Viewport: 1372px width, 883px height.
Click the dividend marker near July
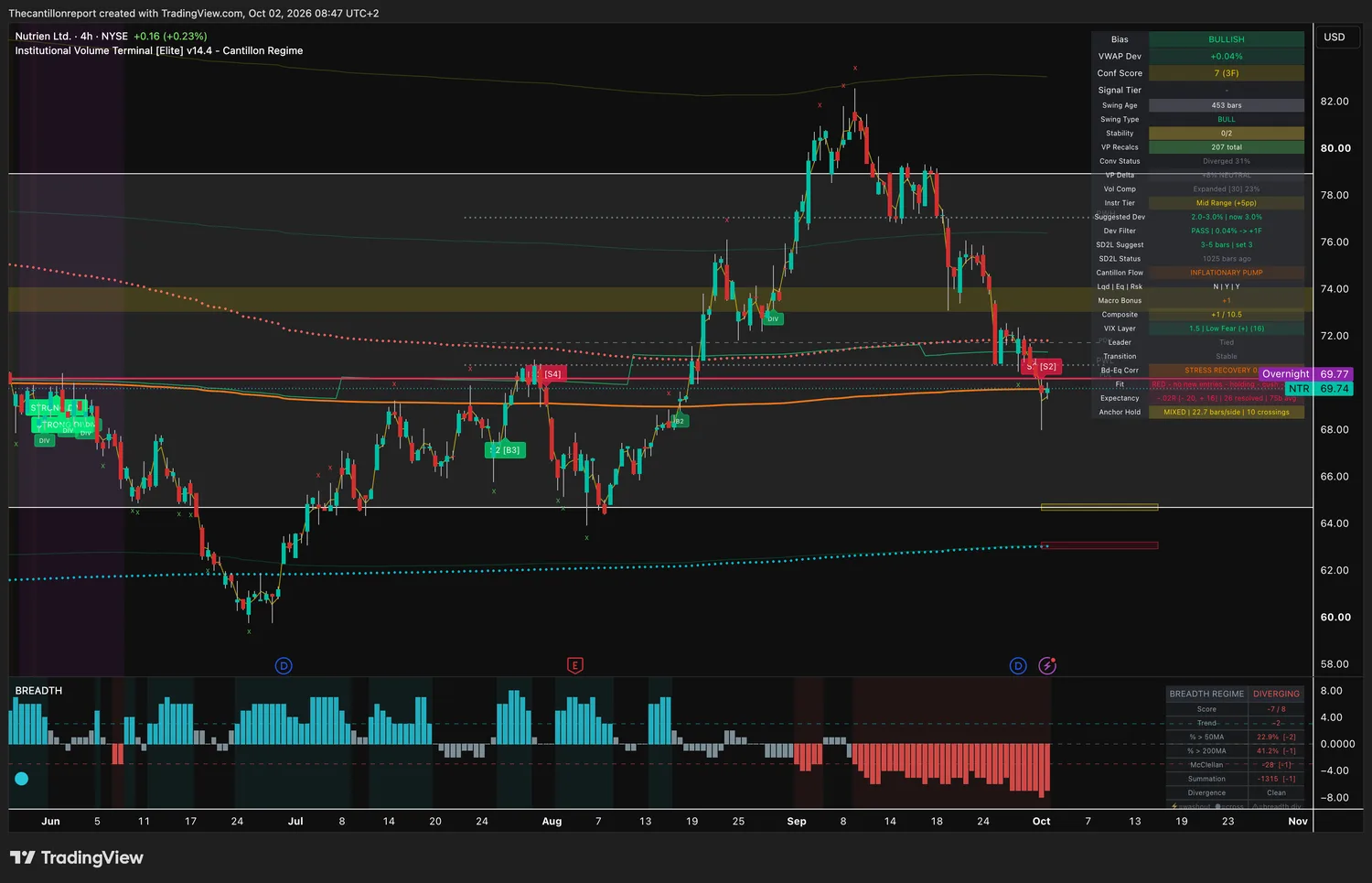click(x=284, y=665)
